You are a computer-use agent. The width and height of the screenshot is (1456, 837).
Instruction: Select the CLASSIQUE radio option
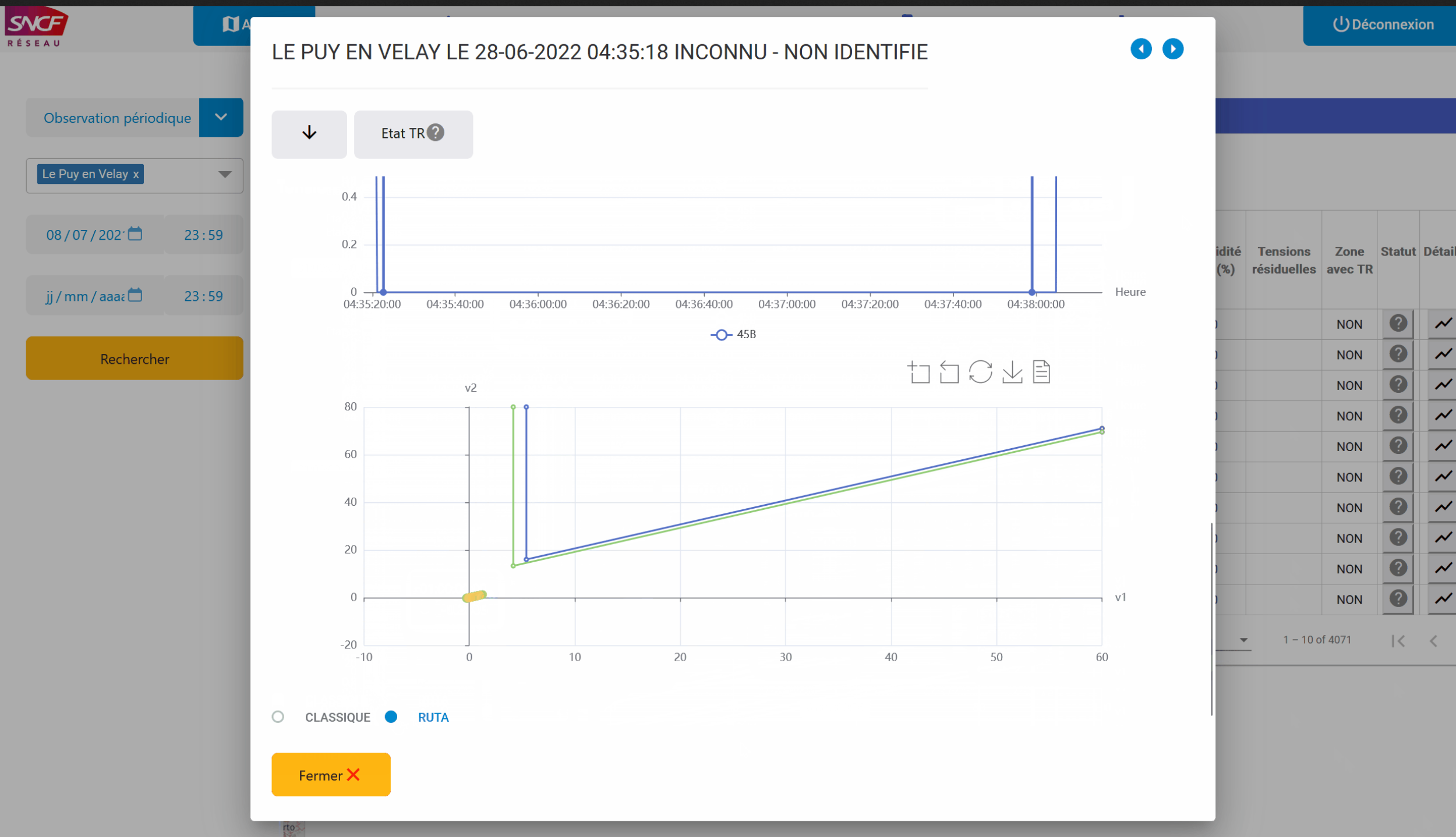pos(278,717)
